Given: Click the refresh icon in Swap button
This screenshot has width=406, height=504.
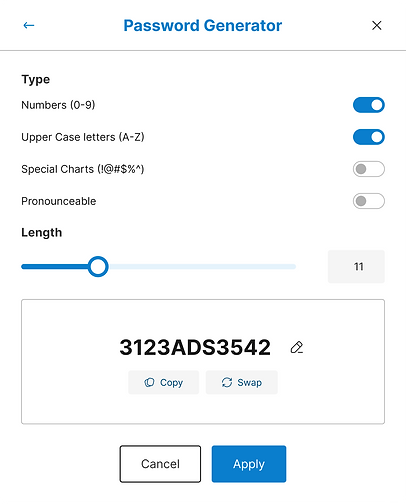Looking at the screenshot, I should (227, 382).
